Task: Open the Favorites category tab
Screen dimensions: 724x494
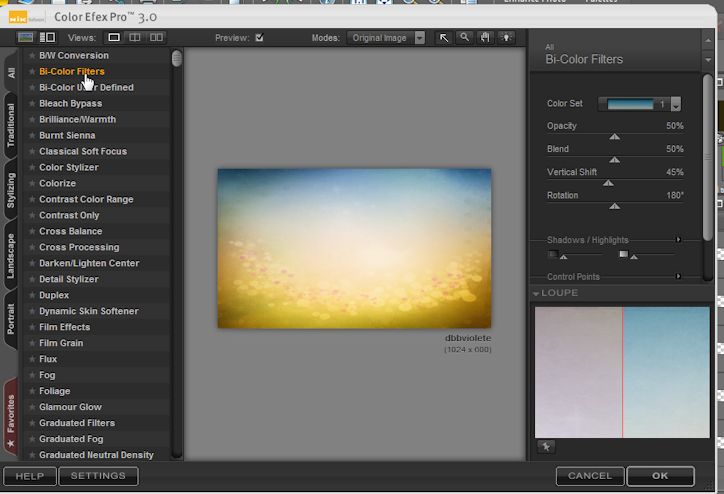Action: tap(11, 419)
